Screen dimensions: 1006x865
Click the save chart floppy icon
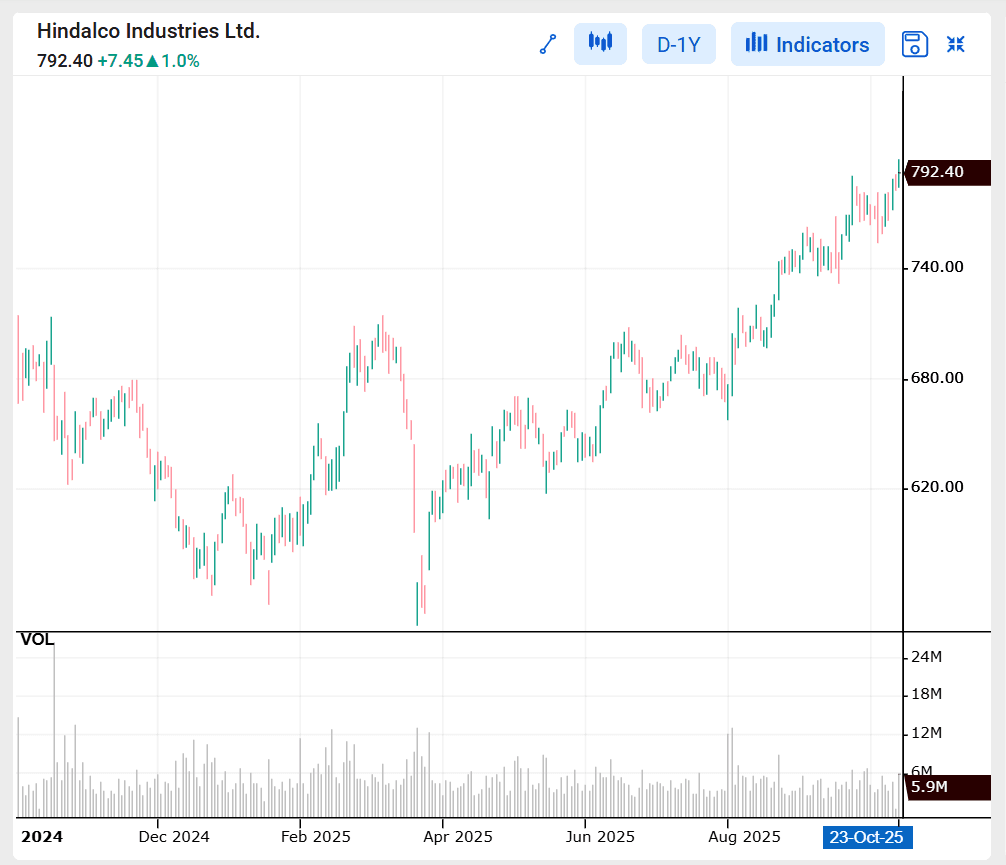[914, 44]
